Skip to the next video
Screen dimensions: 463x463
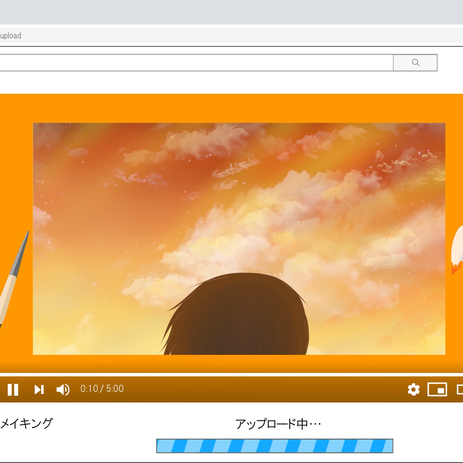(39, 389)
